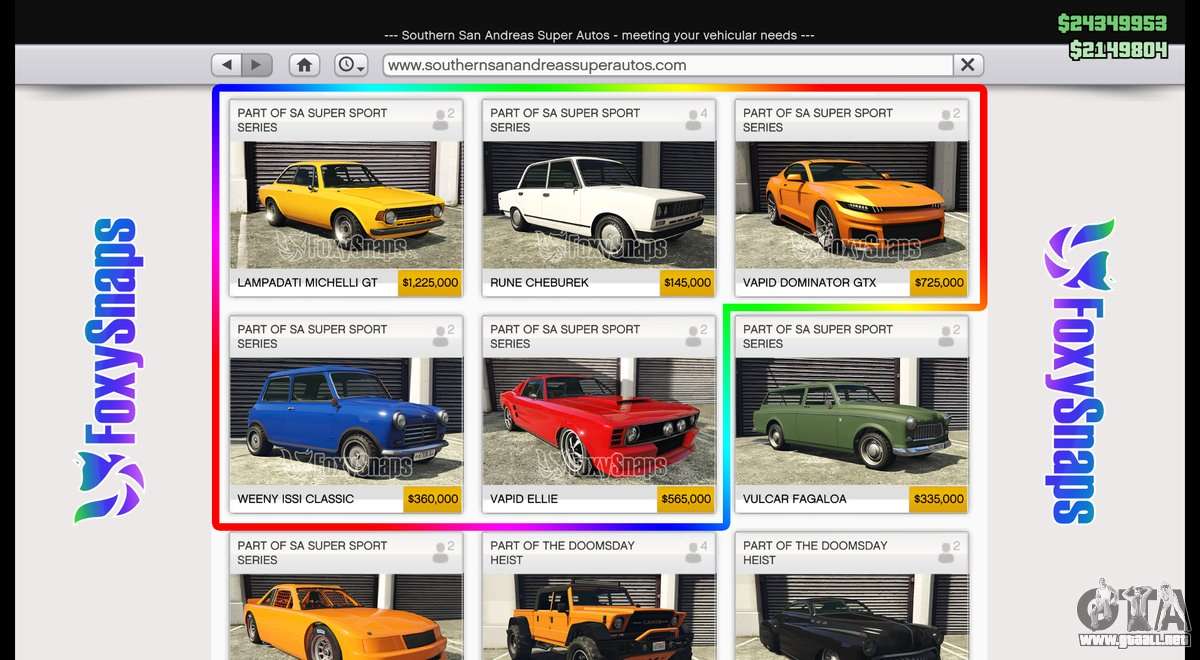Click the LAMPADATI MICHELLI GT name
The image size is (1200, 660).
[308, 283]
